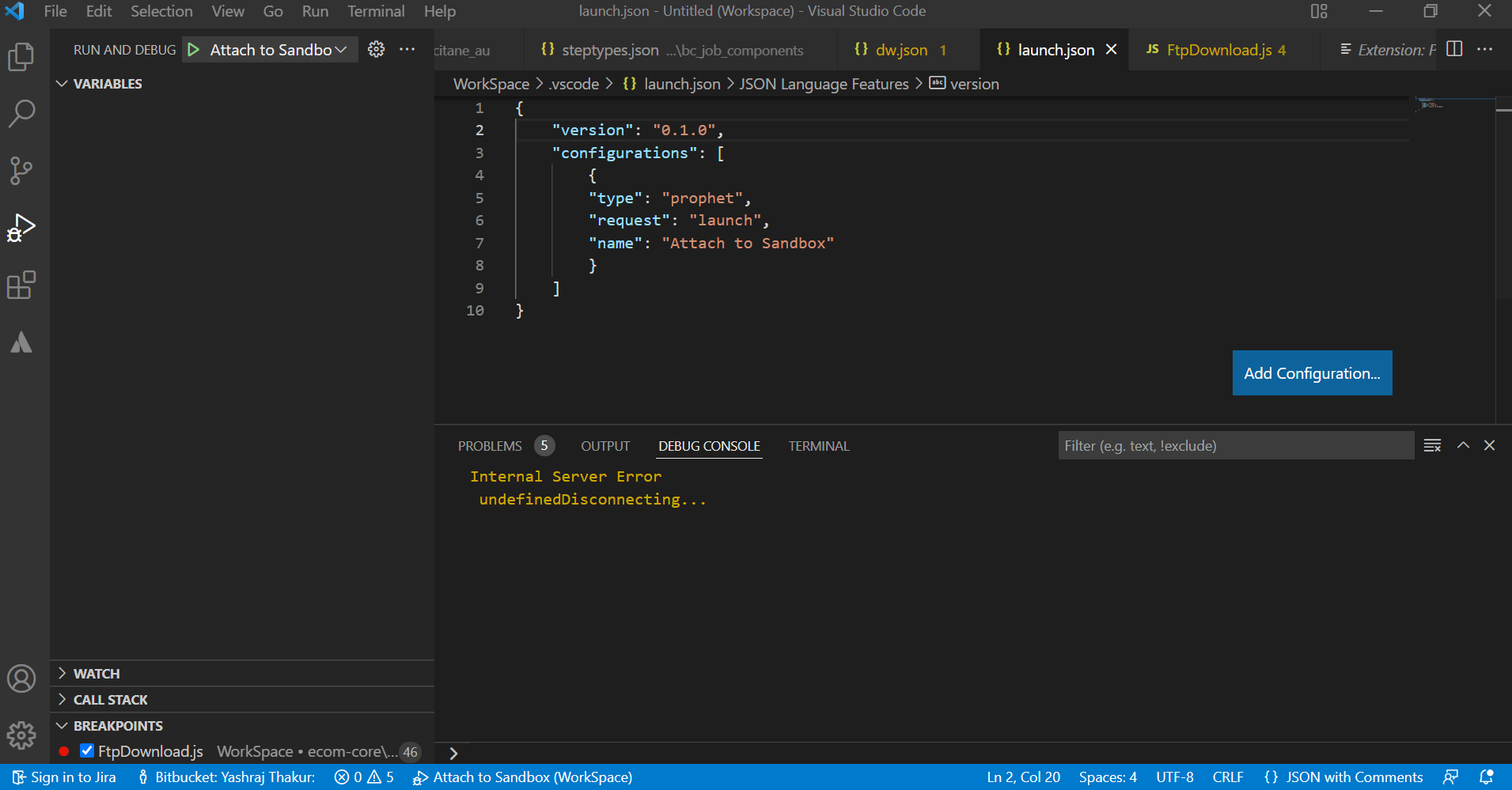Open the Help menu
The width and height of the screenshot is (1512, 790).
[440, 11]
